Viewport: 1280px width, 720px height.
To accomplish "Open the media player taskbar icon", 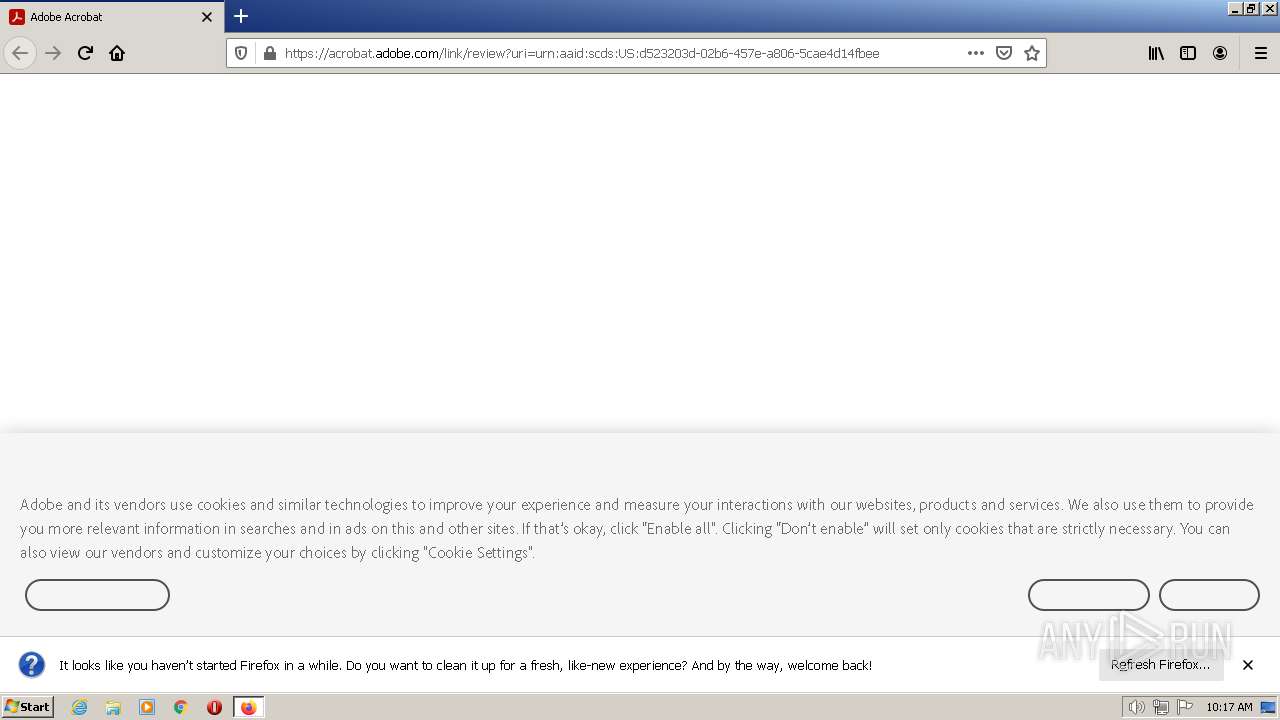I will (147, 707).
